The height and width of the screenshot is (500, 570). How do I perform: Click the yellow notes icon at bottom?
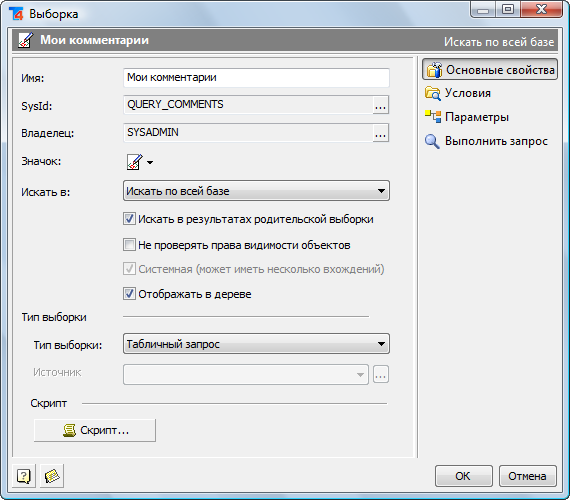pyautogui.click(x=52, y=476)
